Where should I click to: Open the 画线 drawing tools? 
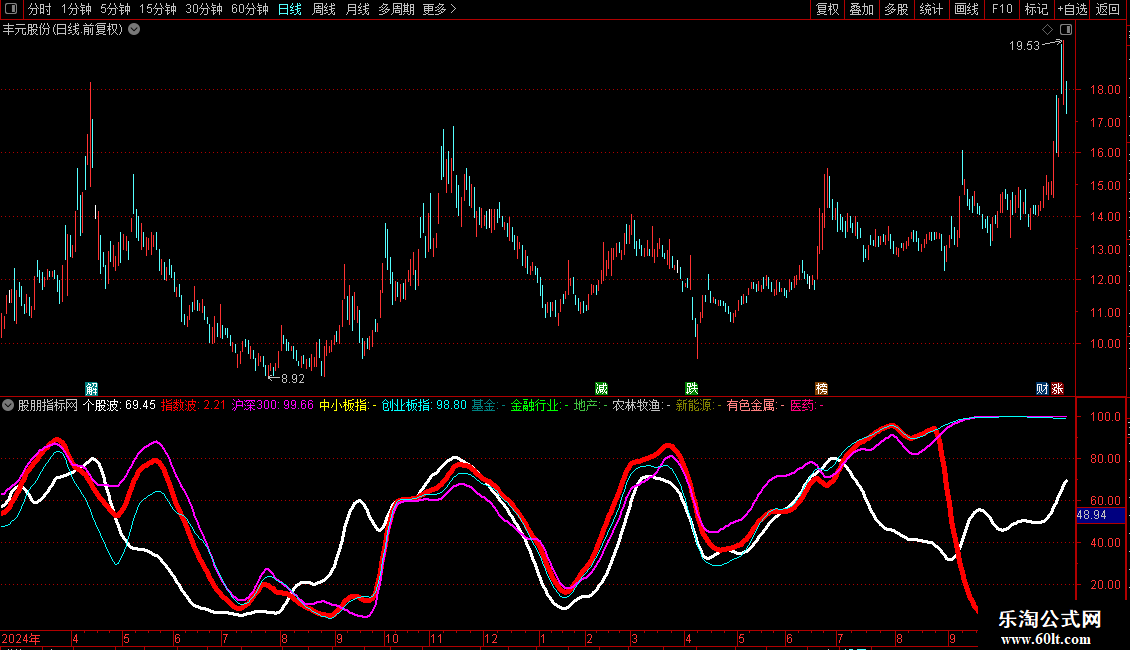coord(966,9)
